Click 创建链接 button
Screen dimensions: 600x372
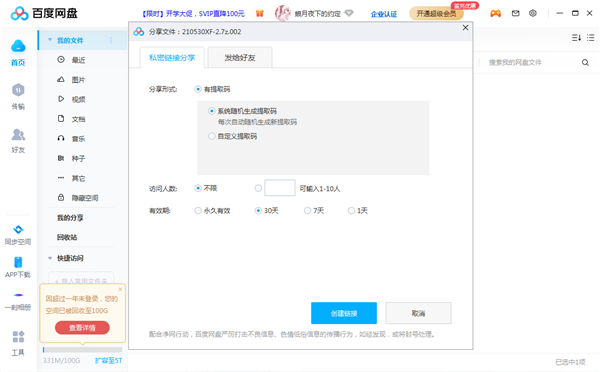tap(344, 313)
